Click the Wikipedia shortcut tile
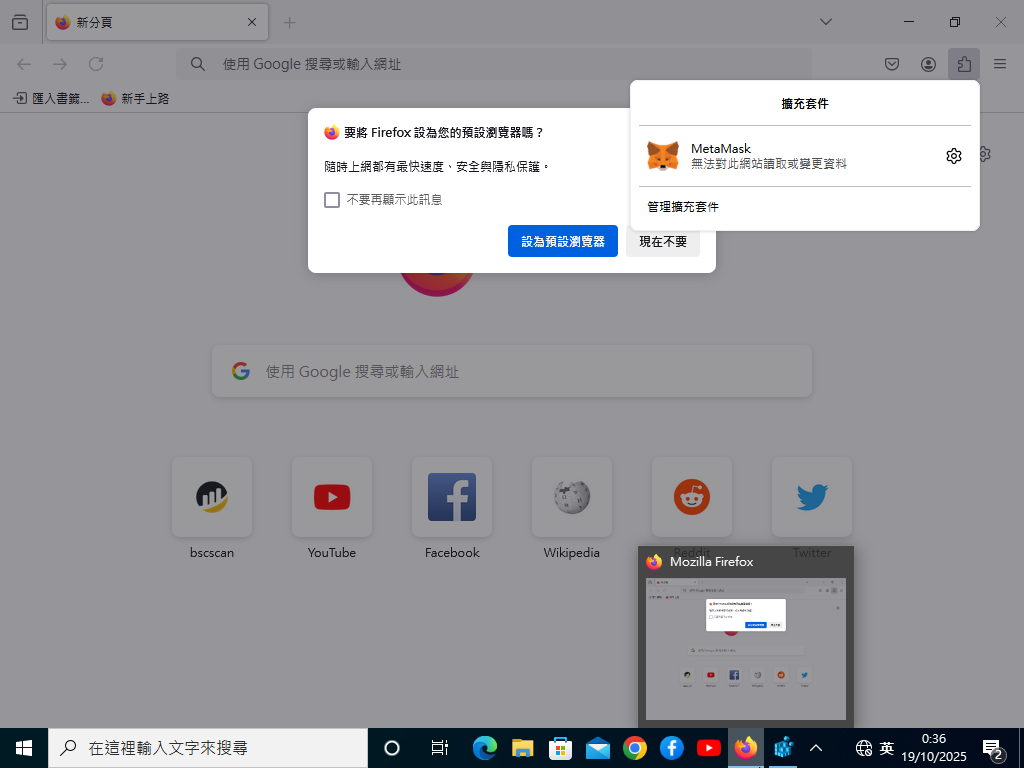Image resolution: width=1024 pixels, height=768 pixels. point(572,497)
